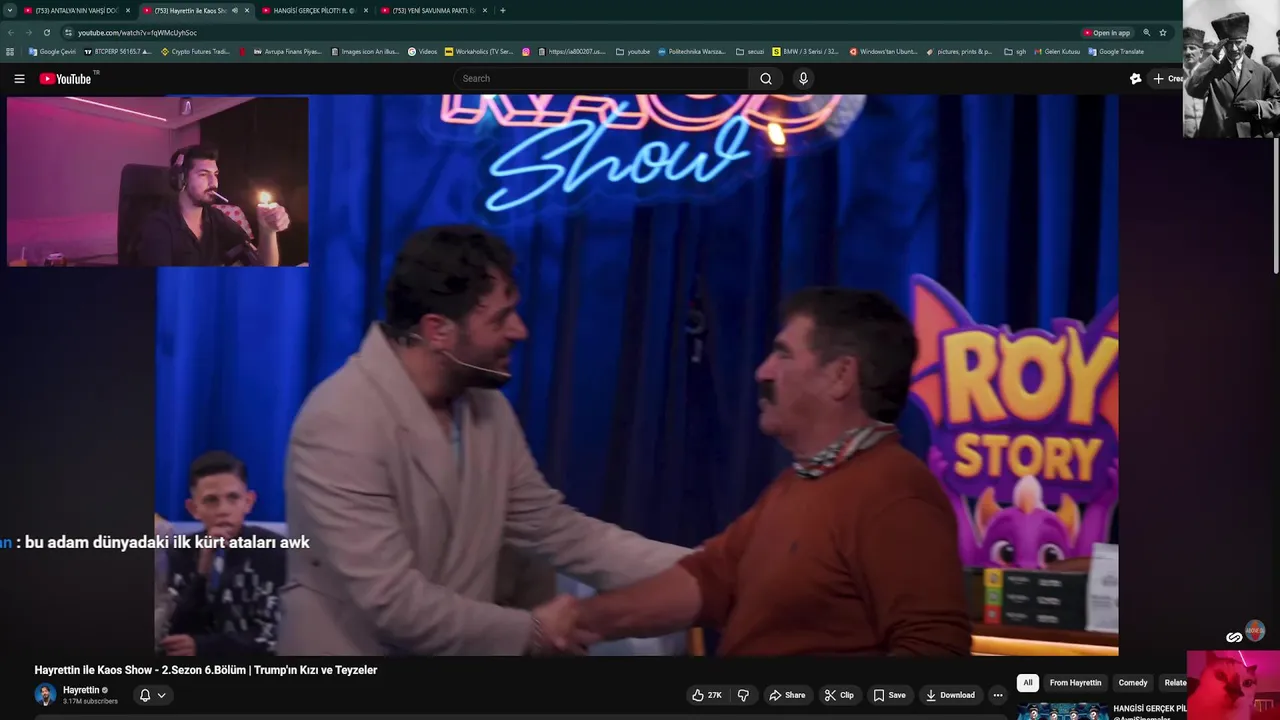Open YouTube hamburger guide menu

[19, 79]
